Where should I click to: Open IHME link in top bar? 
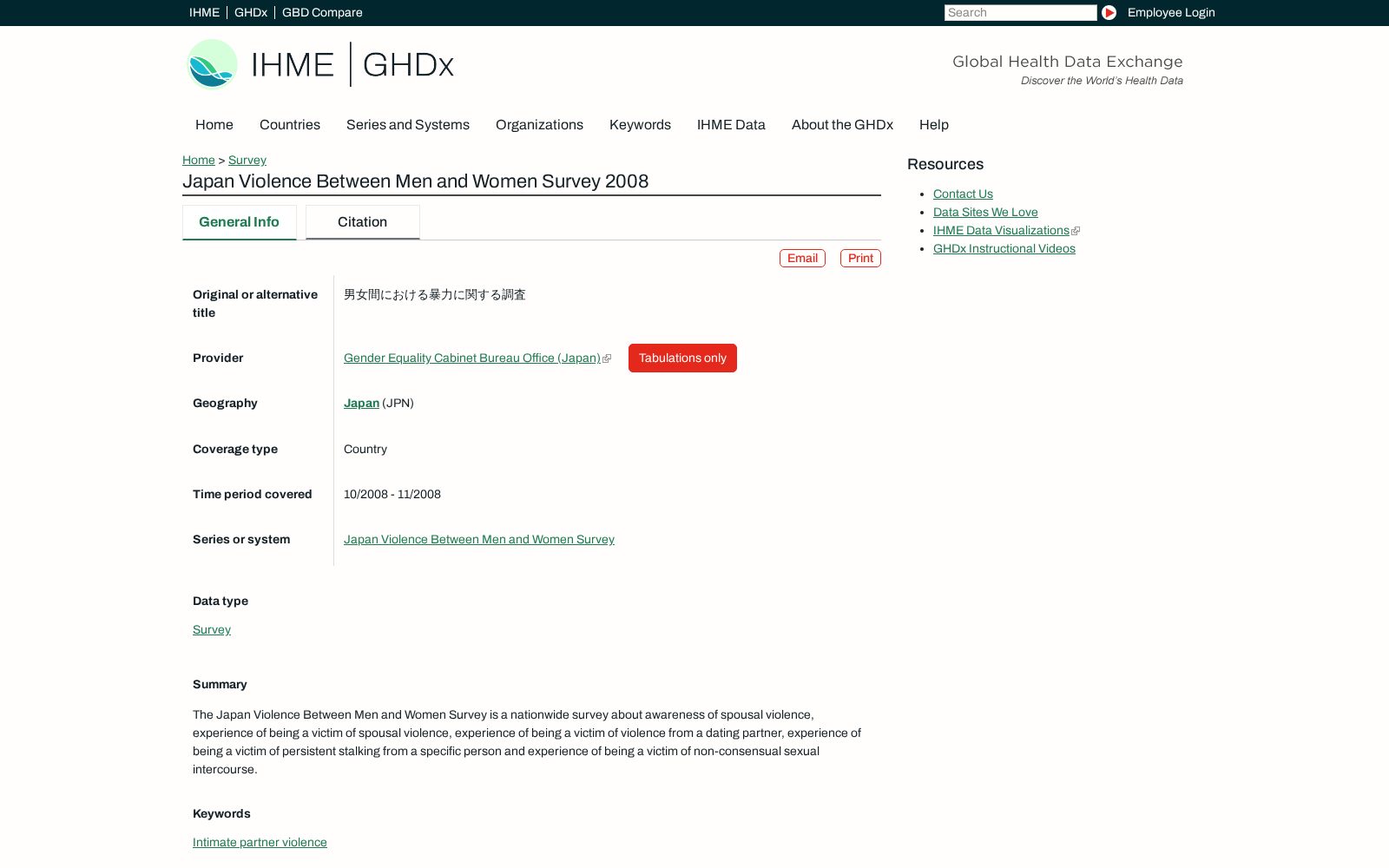pyautogui.click(x=204, y=12)
